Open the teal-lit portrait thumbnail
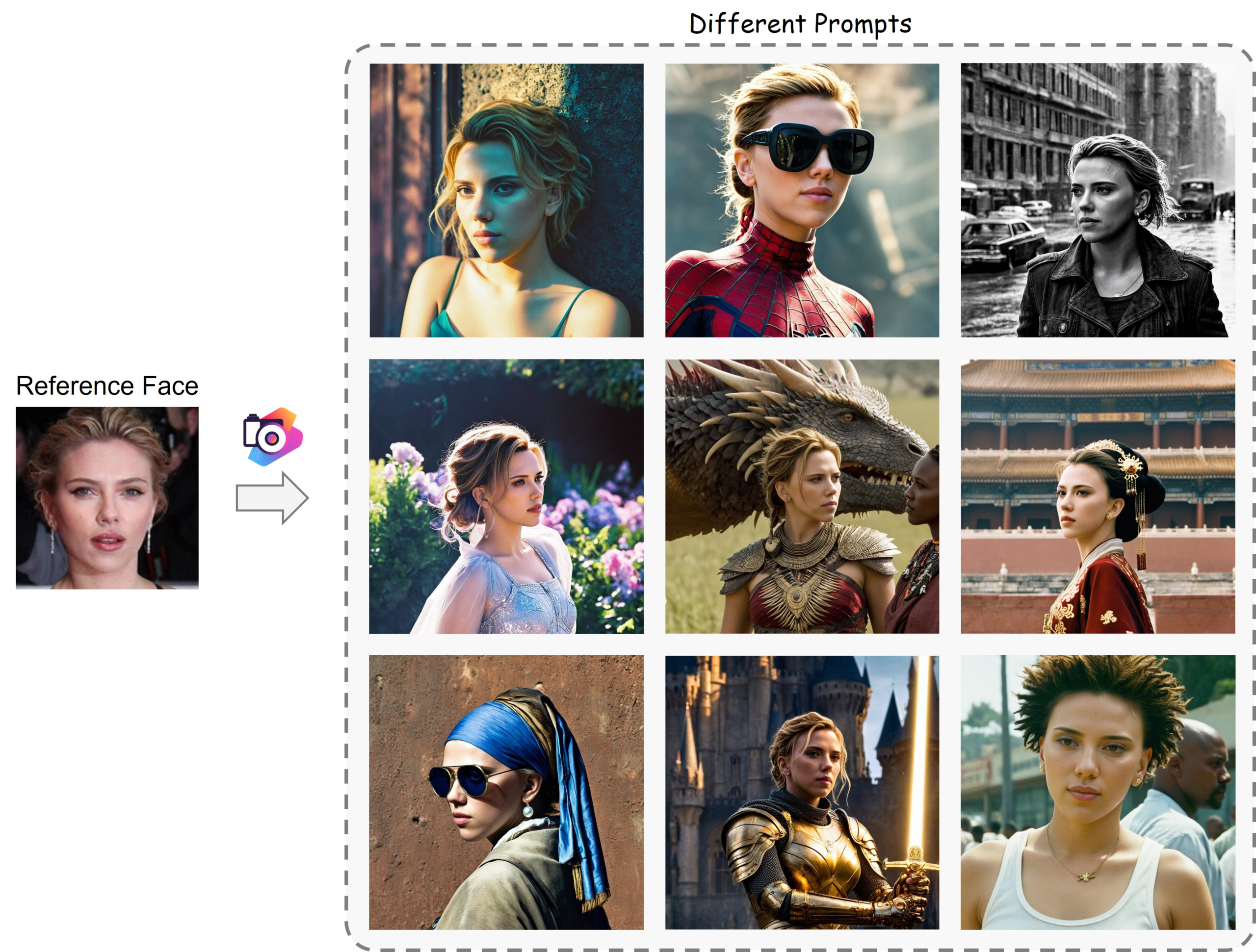1256x952 pixels. point(506,201)
